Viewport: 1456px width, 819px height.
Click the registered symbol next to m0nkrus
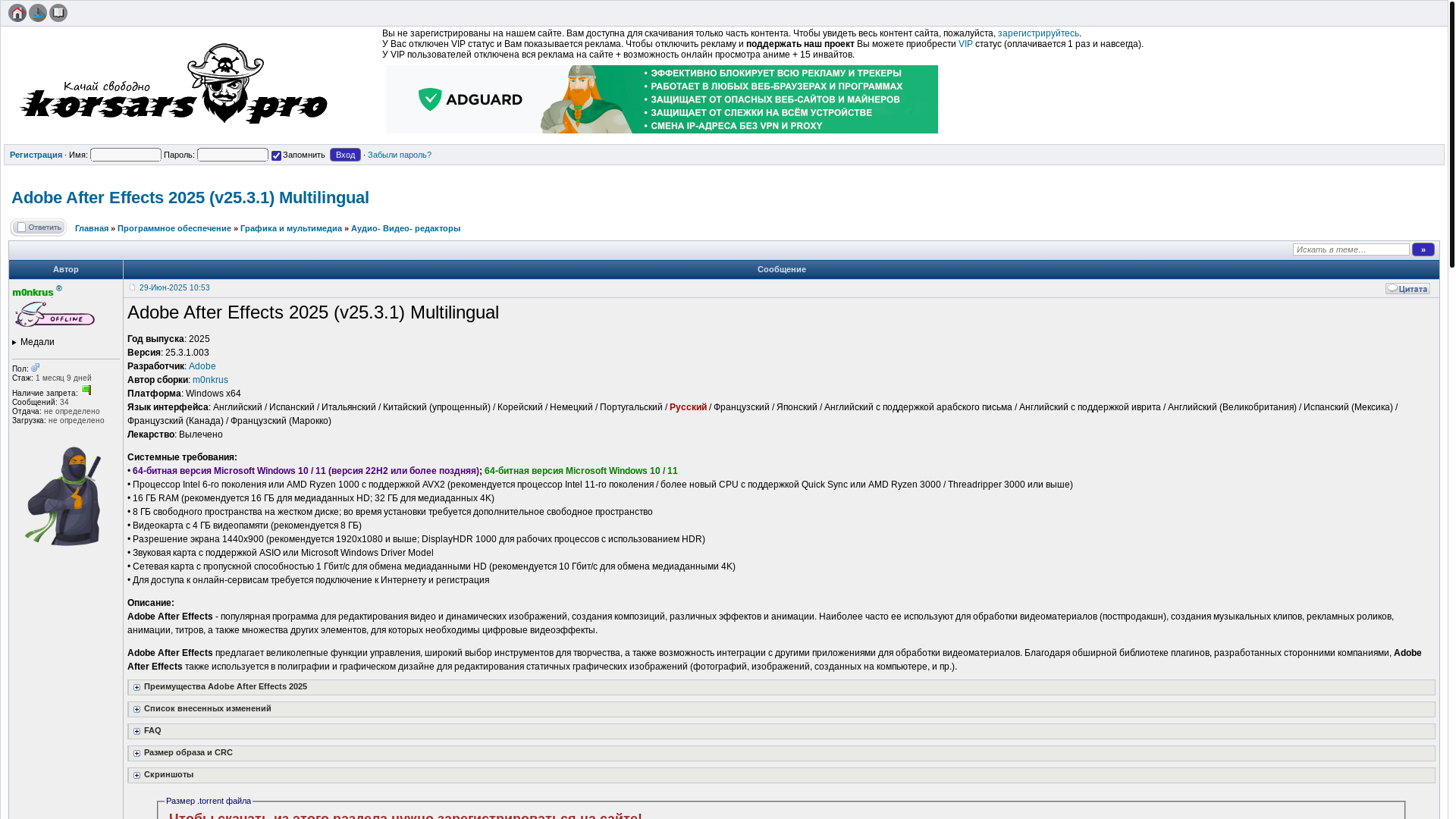coord(59,288)
